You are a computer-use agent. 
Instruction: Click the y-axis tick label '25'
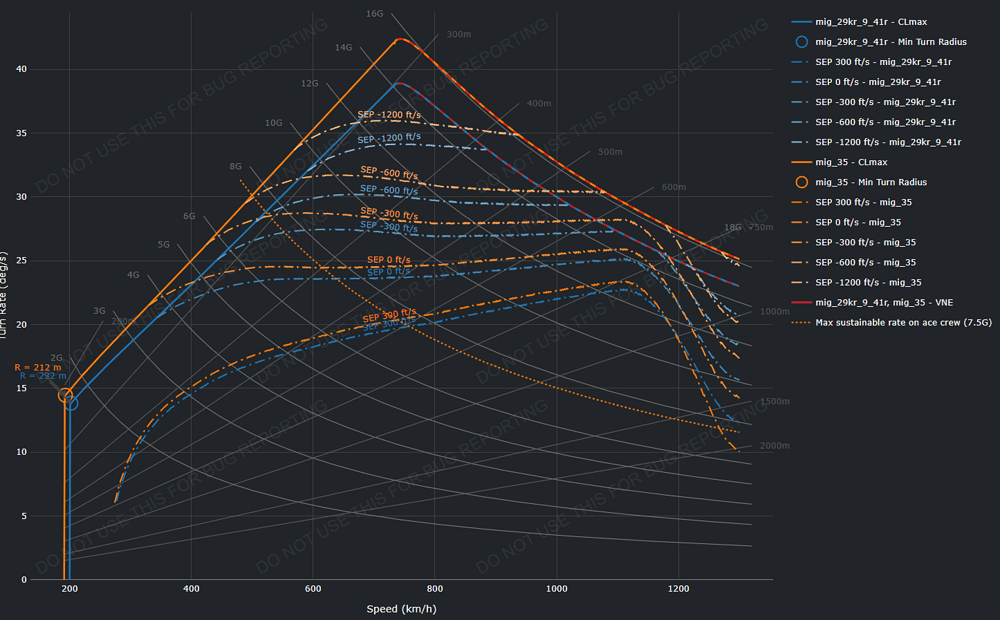coord(22,260)
